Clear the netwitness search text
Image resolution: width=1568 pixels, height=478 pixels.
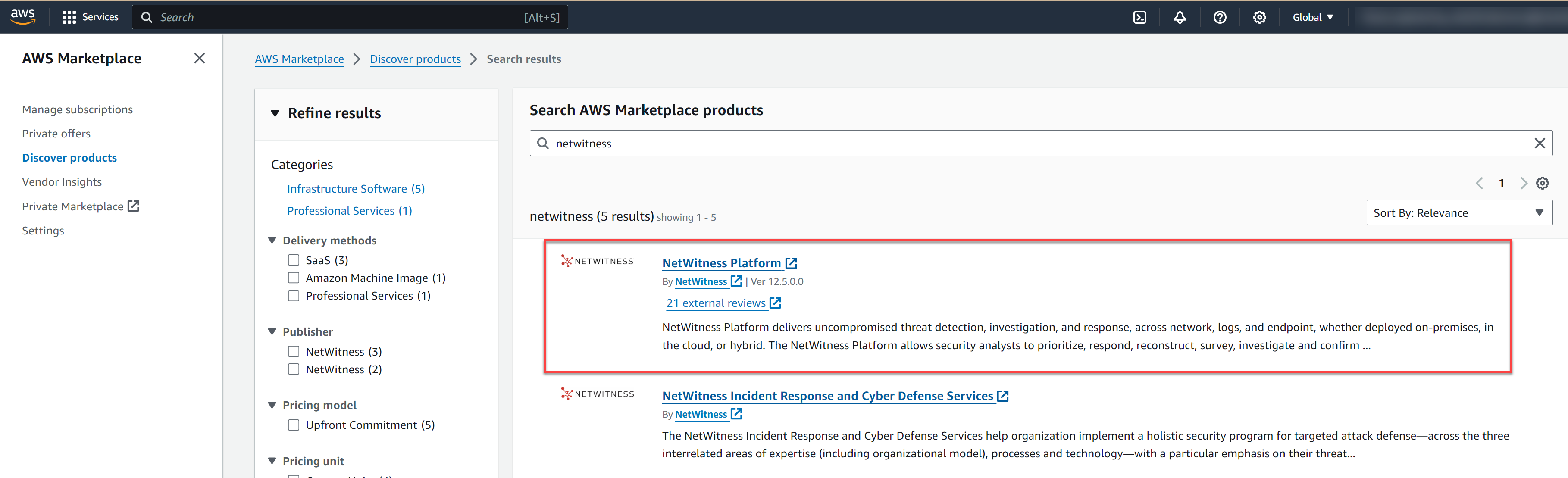(x=1540, y=143)
